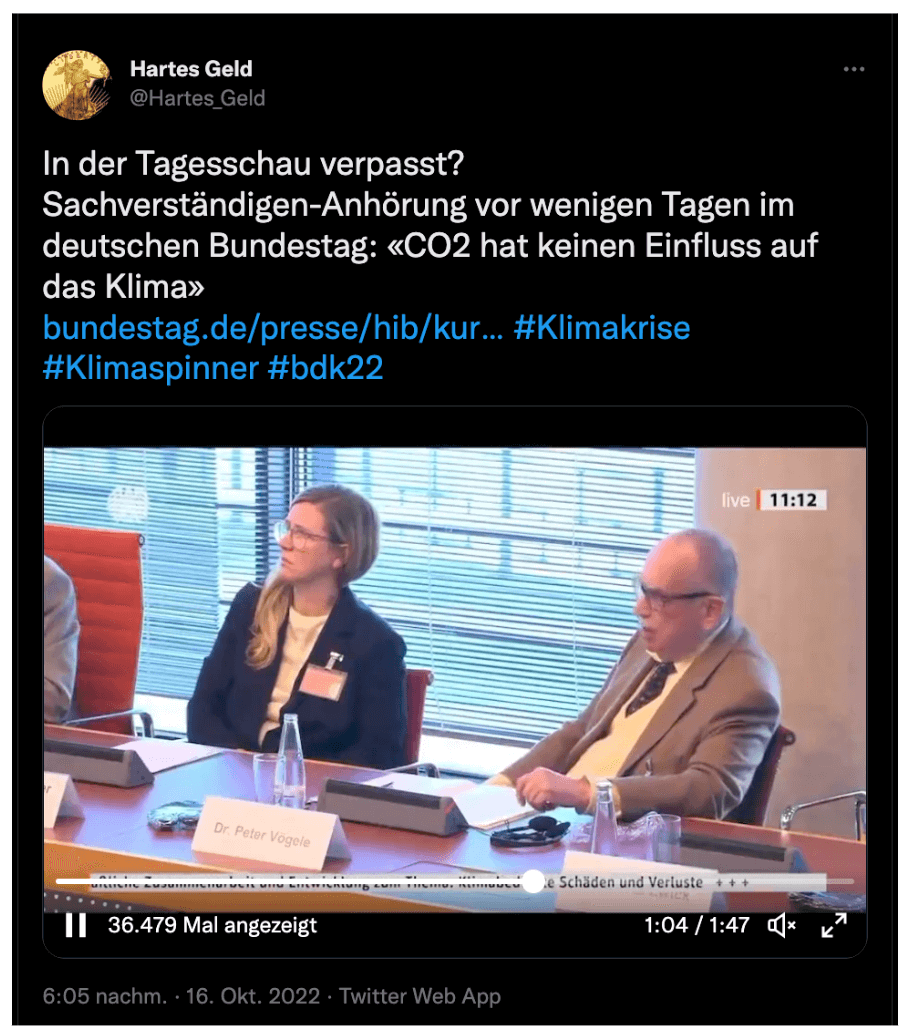This screenshot has width=904, height=1034.
Task: Open the video in fullscreen mode
Action: (x=834, y=925)
